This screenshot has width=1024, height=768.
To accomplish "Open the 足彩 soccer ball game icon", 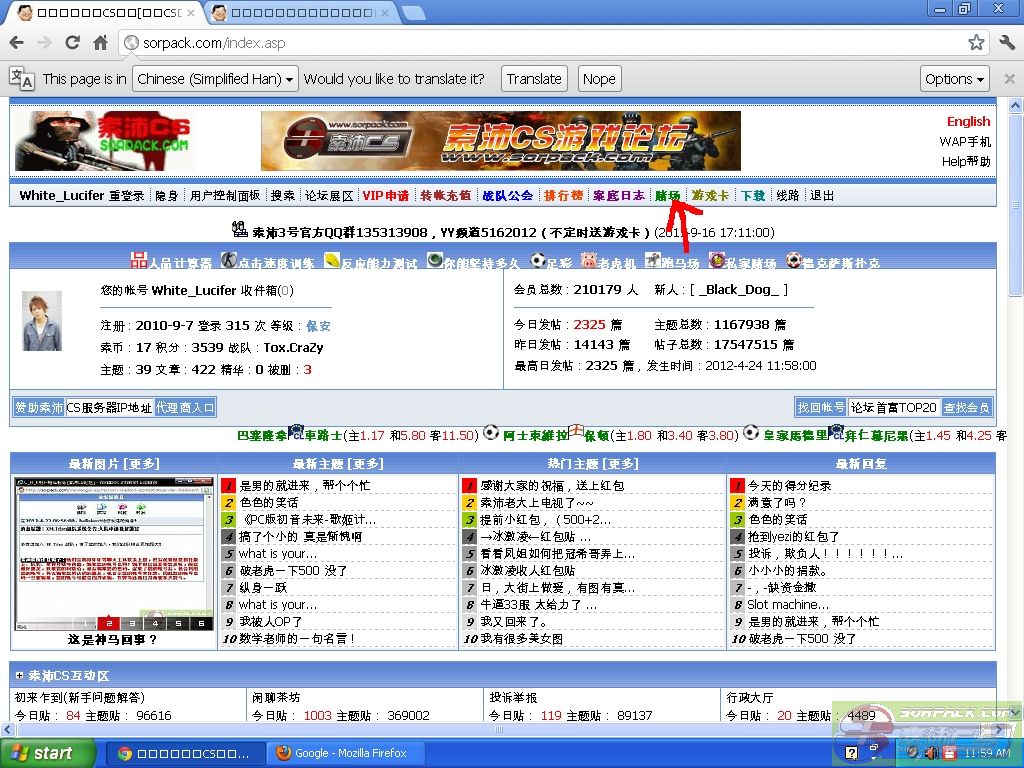I will [x=539, y=262].
